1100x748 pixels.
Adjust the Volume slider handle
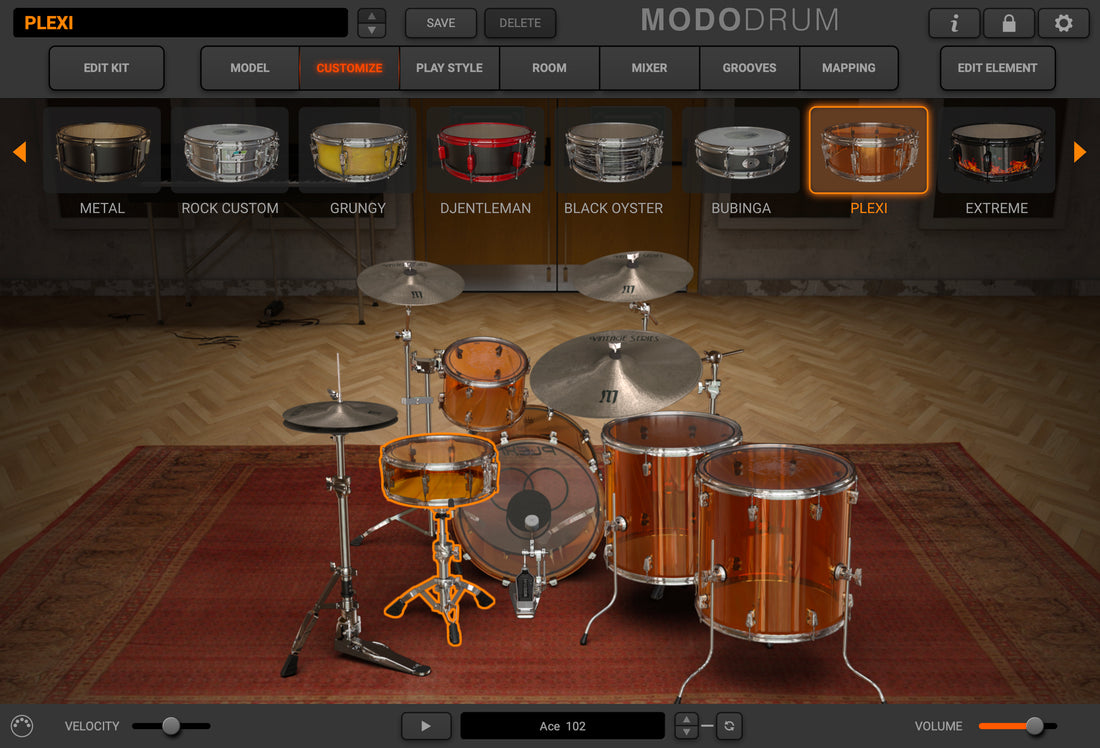tap(1034, 726)
